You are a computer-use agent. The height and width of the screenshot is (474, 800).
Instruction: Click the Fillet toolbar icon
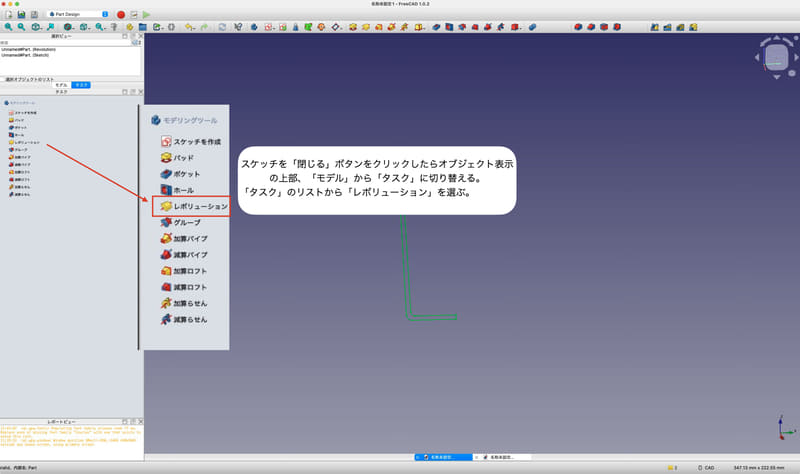click(578, 27)
